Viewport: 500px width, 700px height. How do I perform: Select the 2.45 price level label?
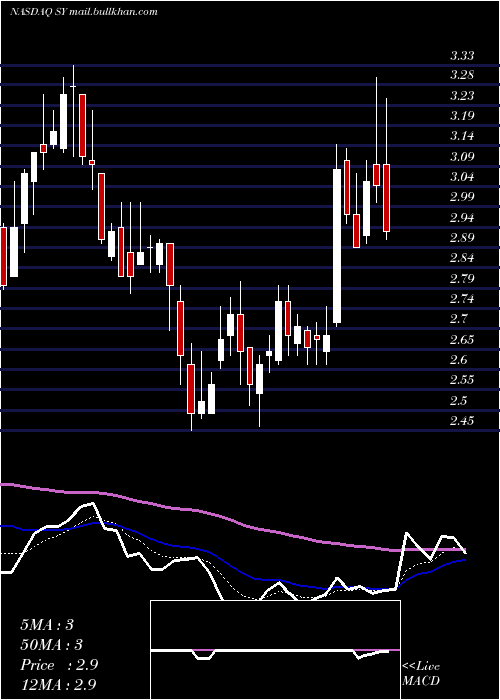[462, 421]
